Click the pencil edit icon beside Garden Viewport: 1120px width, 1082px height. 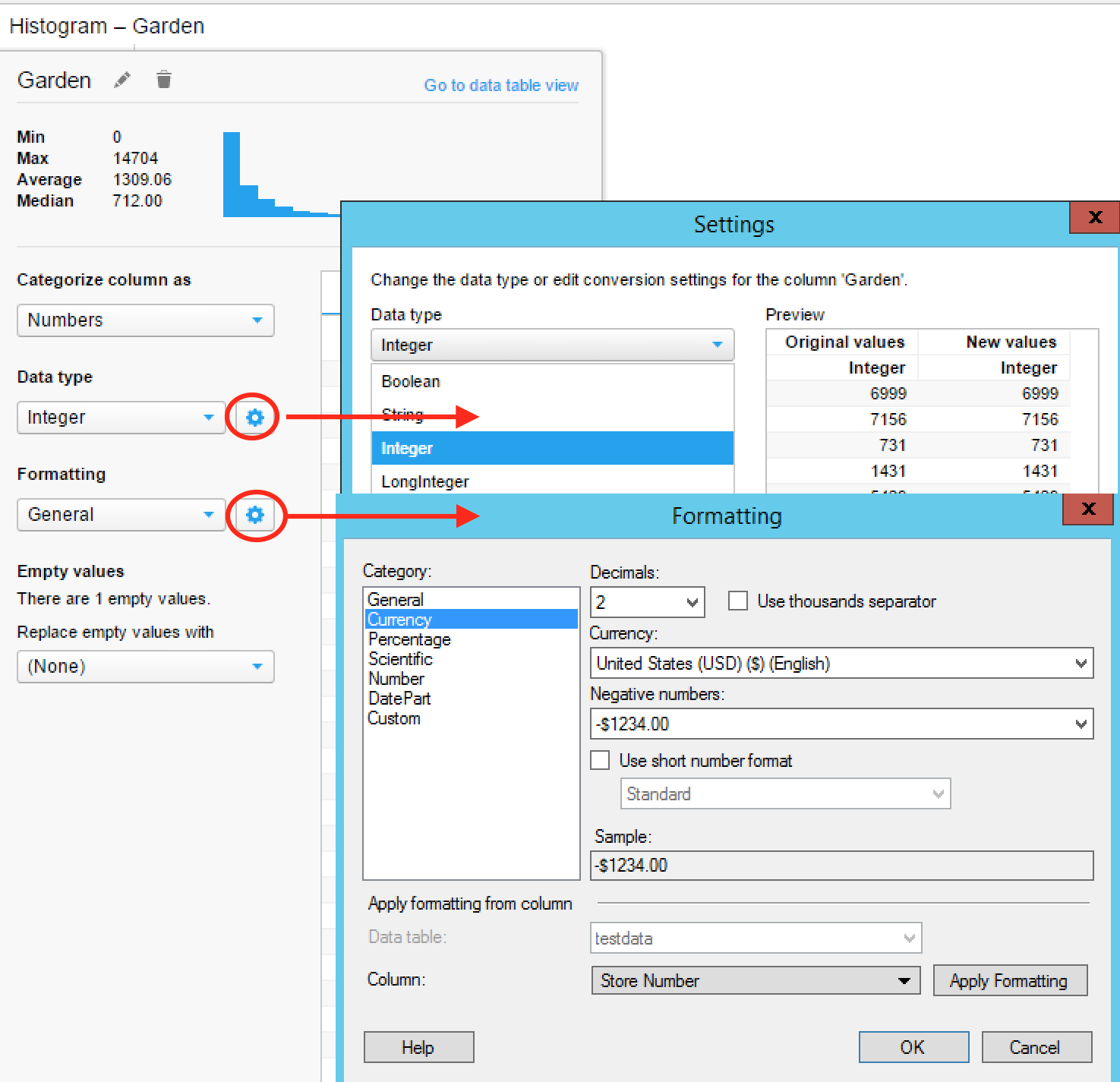coord(122,80)
